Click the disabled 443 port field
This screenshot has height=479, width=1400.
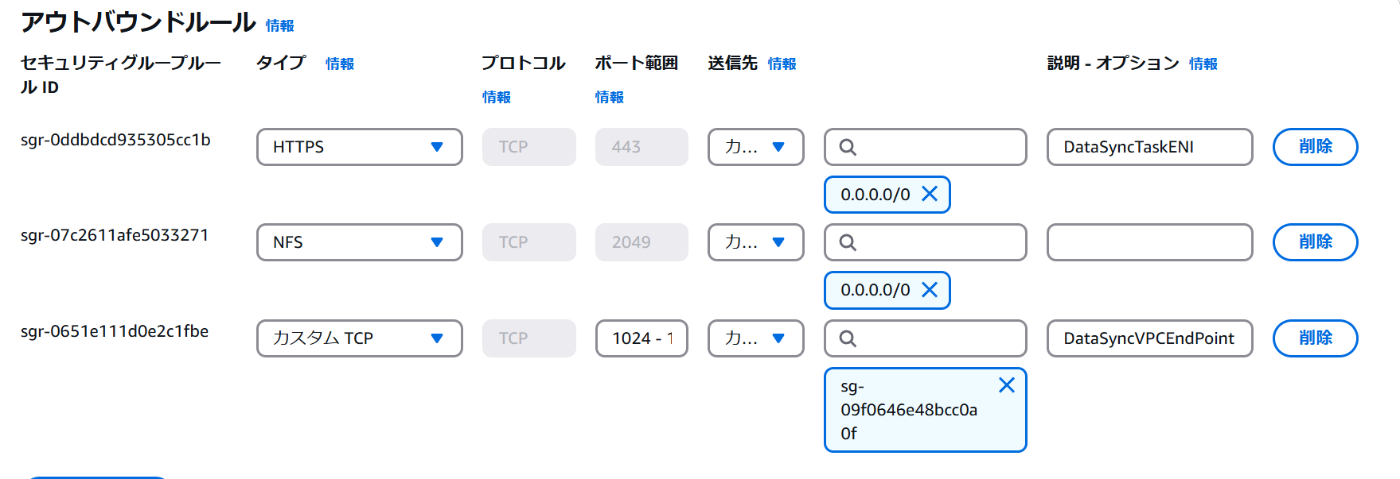642,147
